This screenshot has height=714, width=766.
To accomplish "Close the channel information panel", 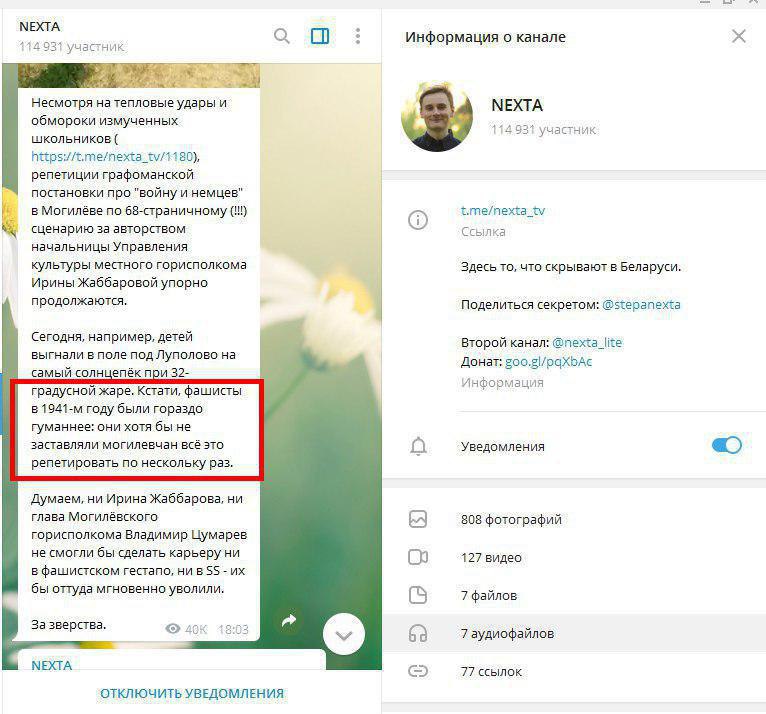I will click(x=739, y=36).
